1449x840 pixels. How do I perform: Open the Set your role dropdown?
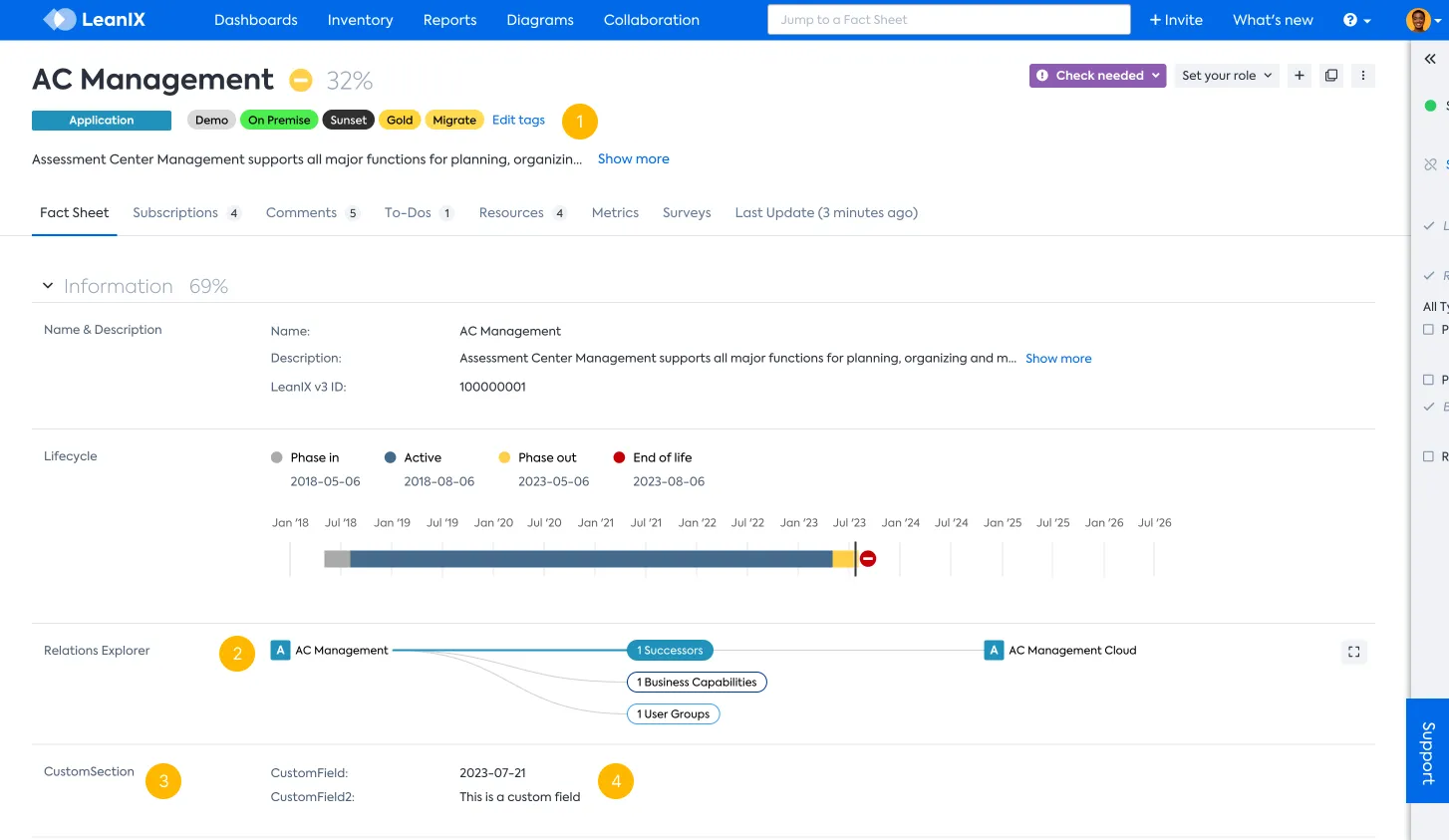[1226, 75]
